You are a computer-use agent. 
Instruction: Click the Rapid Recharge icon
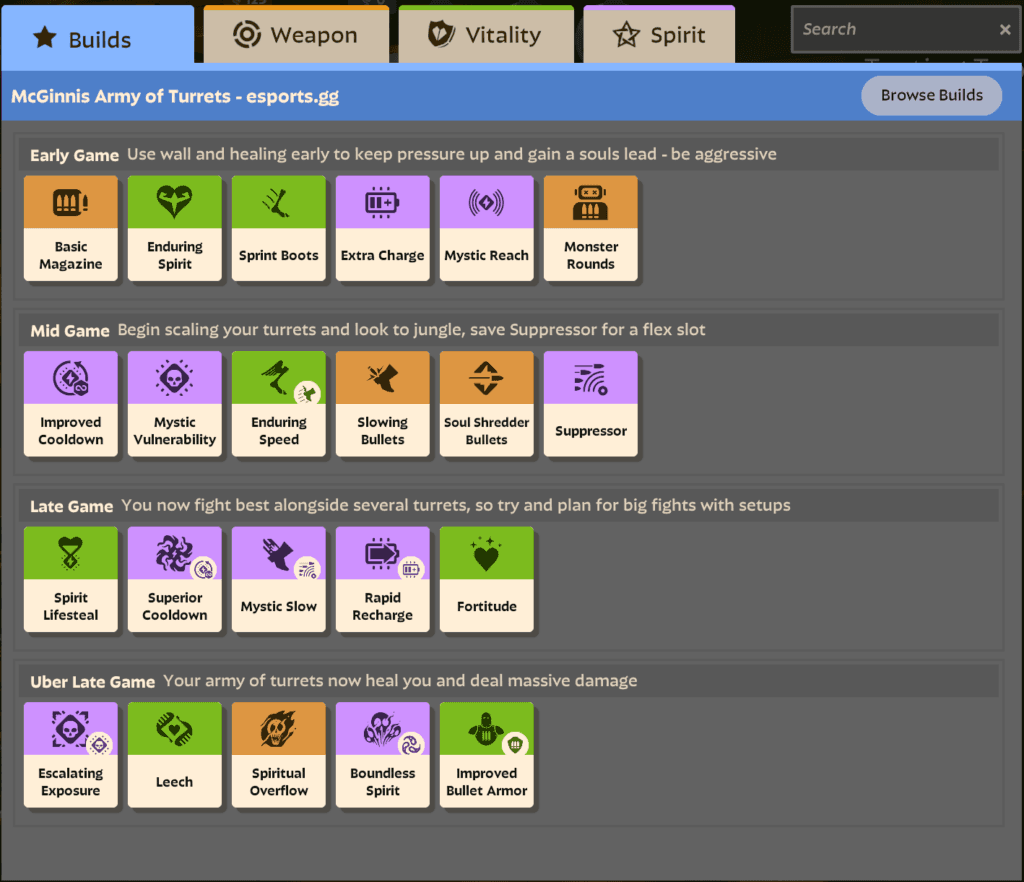382,553
